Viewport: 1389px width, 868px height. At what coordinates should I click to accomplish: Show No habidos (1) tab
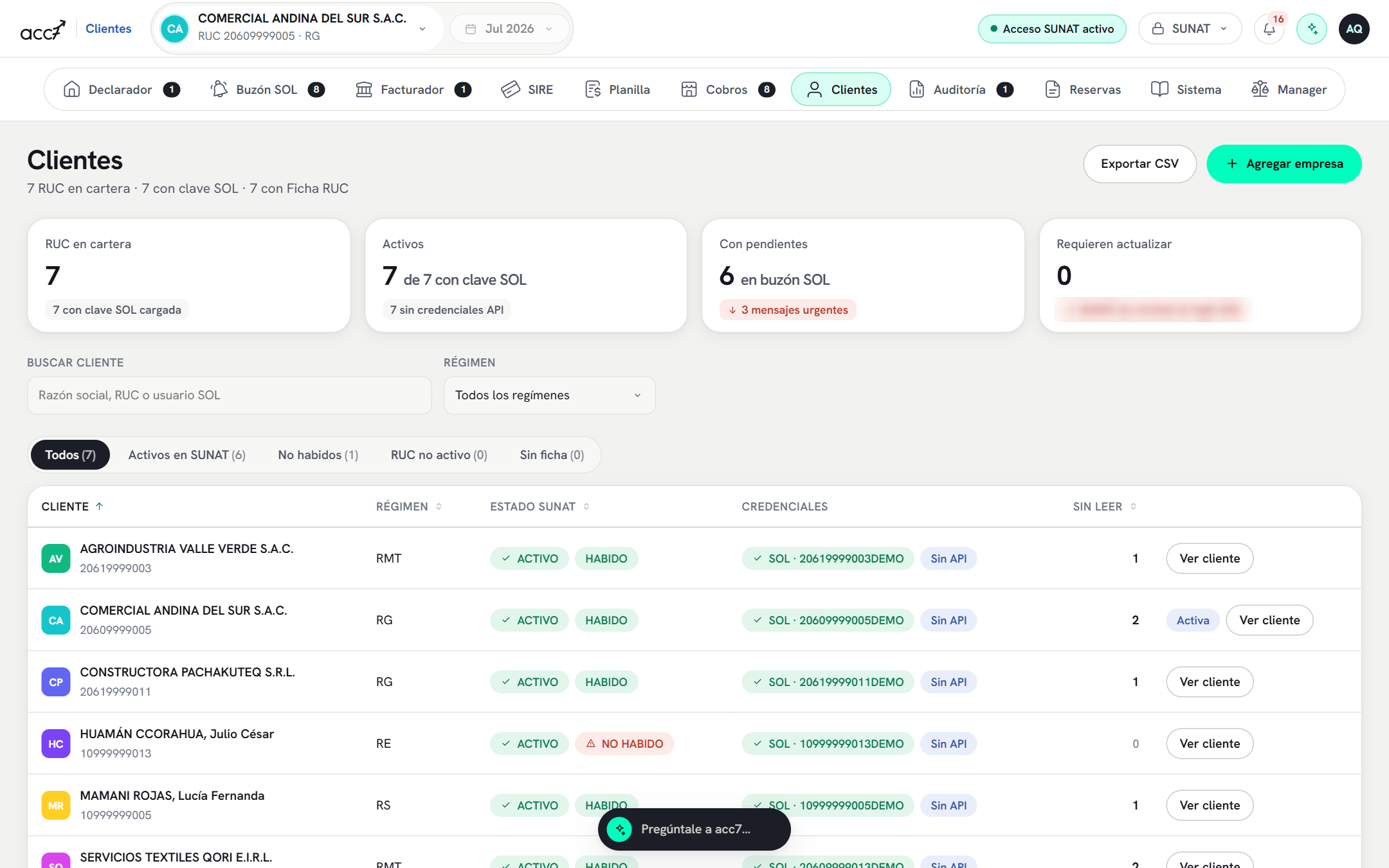click(x=318, y=455)
